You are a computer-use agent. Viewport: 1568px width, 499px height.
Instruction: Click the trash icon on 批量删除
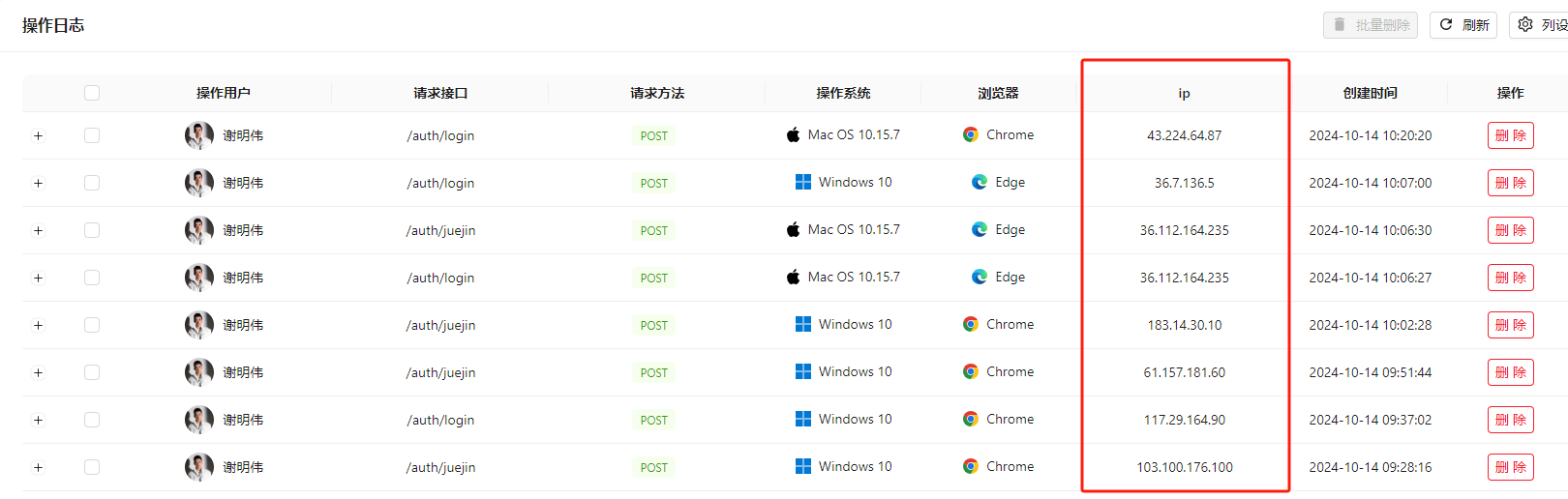pos(1340,24)
